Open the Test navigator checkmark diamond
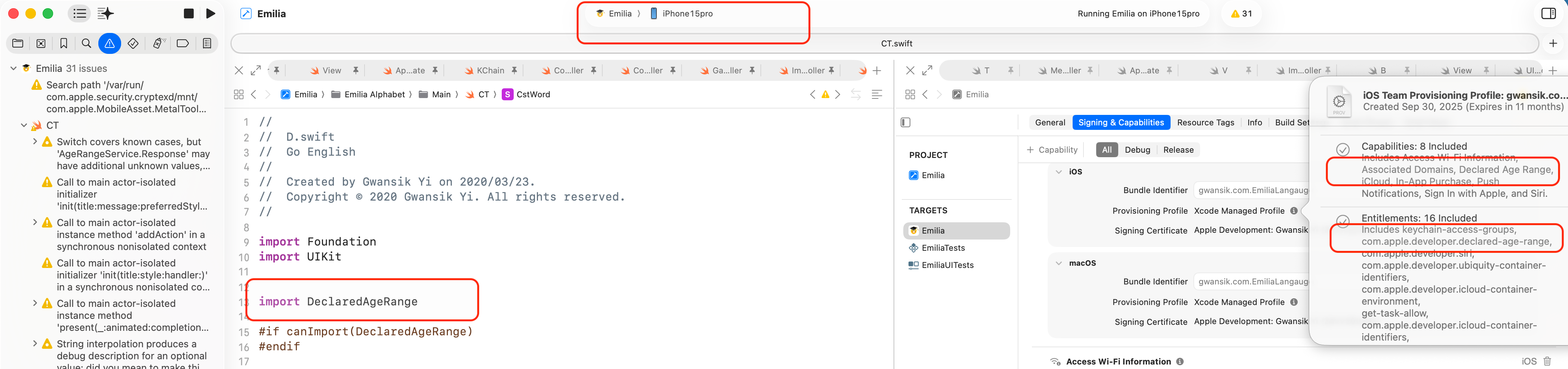Screen dimensions: 1568x369 (133, 43)
